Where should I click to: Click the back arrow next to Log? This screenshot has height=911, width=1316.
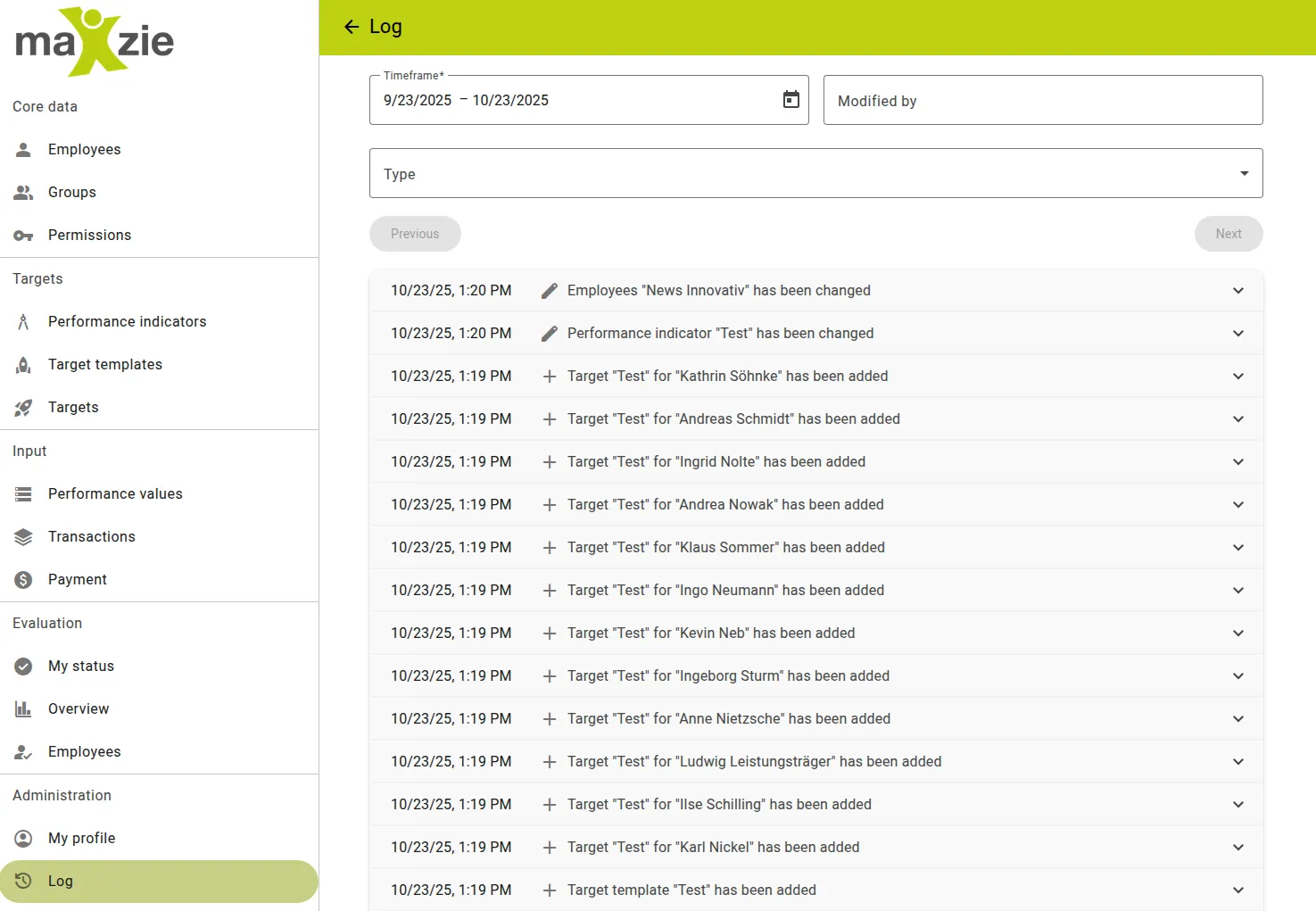pyautogui.click(x=351, y=27)
